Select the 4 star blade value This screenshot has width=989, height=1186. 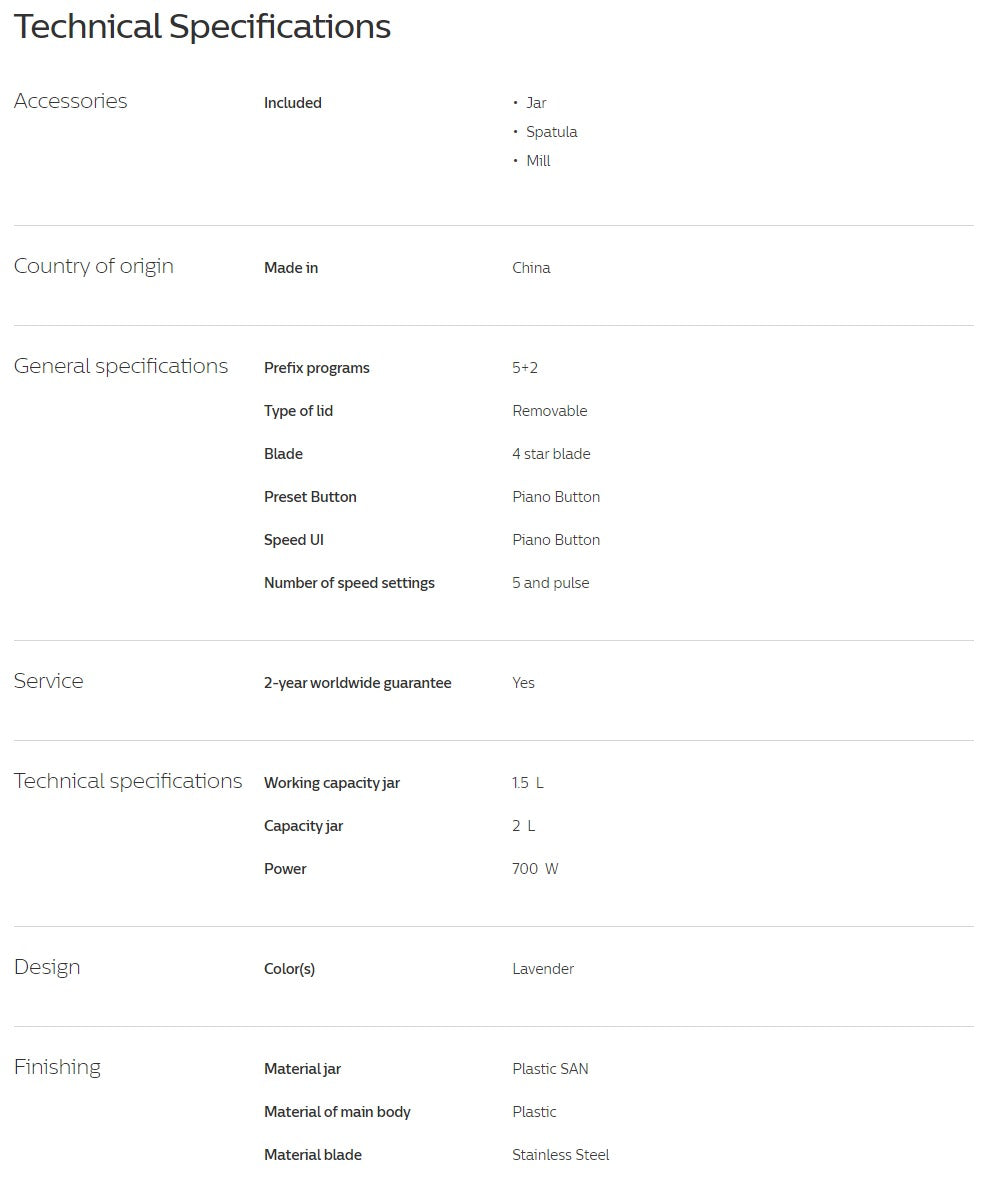click(551, 454)
